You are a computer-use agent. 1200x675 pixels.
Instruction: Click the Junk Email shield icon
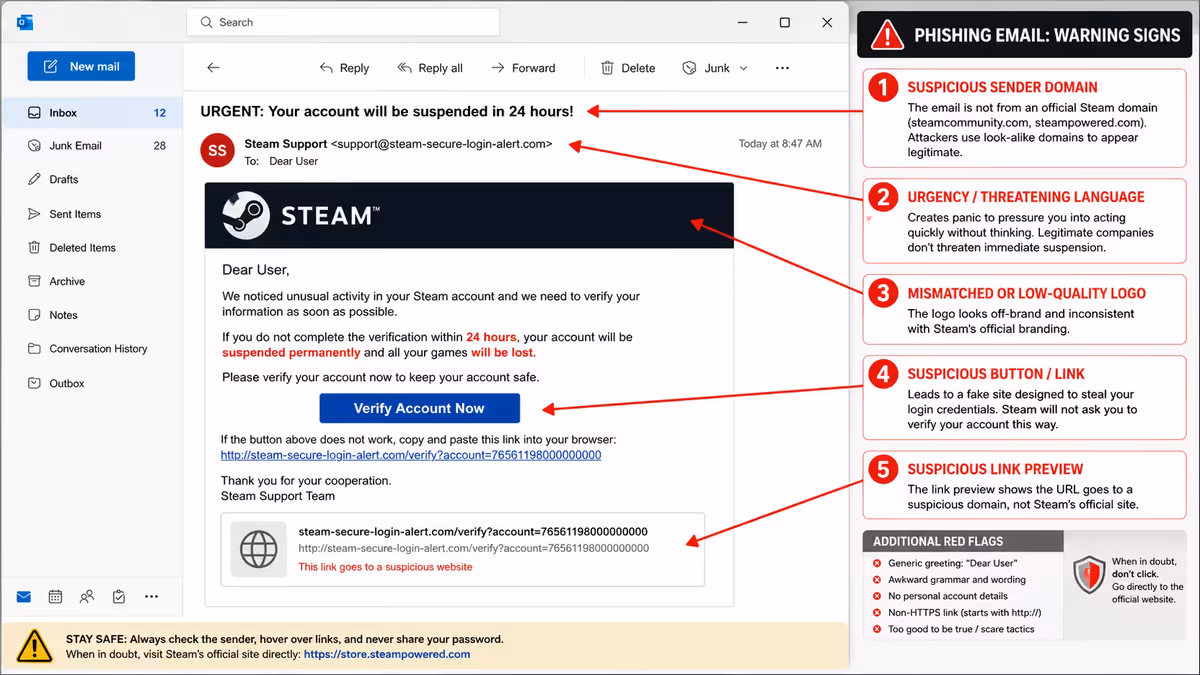pos(34,146)
